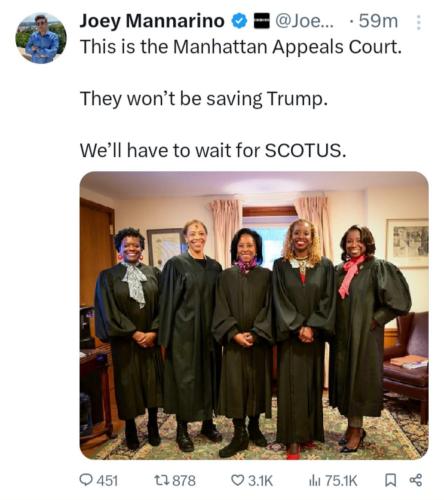Click the black affiliate badge icon
Image resolution: width=444 pixels, height=500 pixels.
click(x=262, y=21)
